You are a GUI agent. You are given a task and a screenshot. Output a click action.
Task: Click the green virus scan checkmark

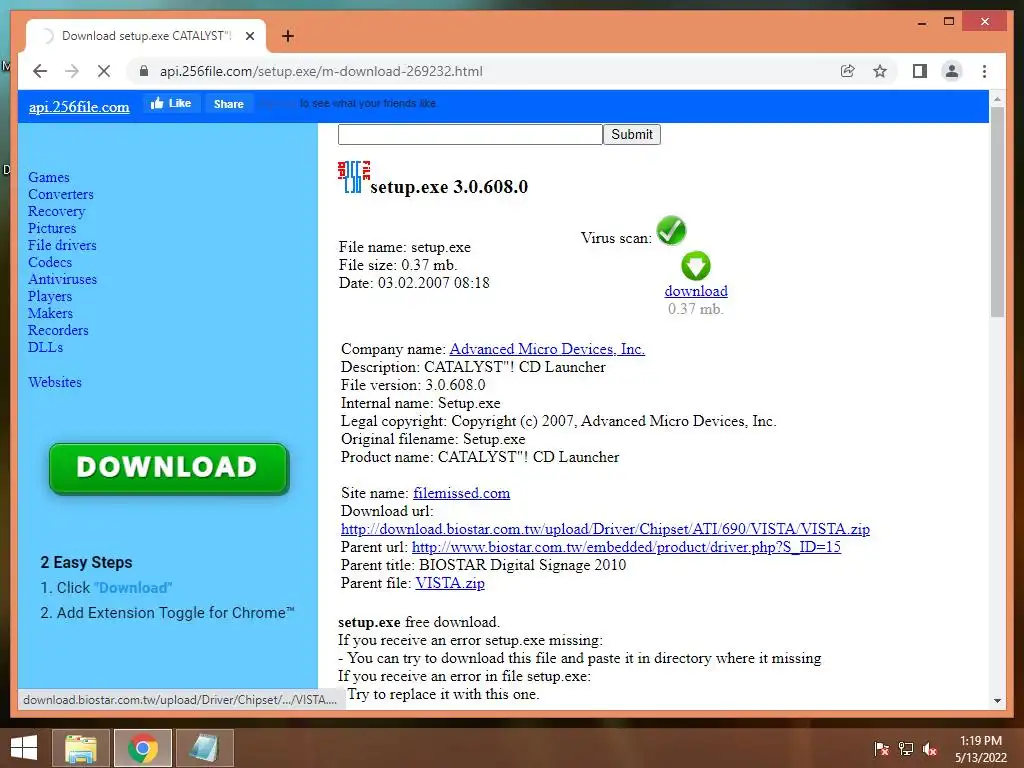pyautogui.click(x=671, y=230)
